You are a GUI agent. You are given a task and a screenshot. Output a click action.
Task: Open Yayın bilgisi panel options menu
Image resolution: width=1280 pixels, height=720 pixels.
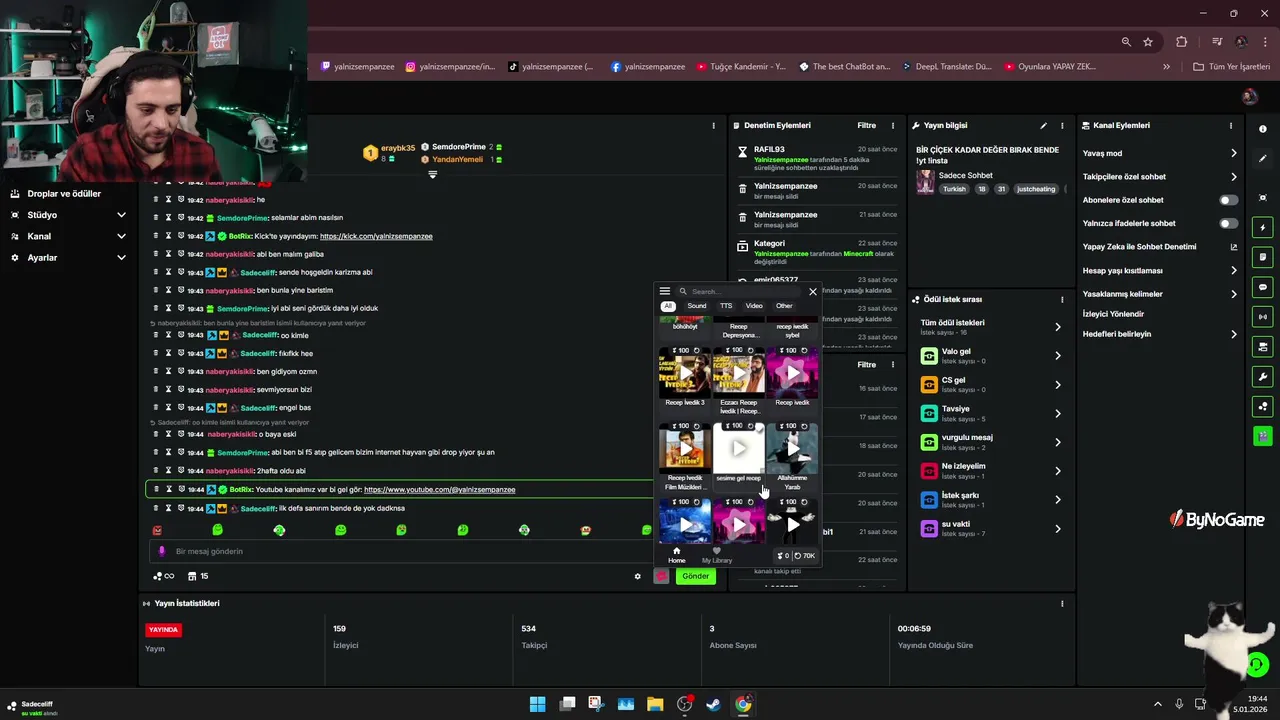[1062, 126]
